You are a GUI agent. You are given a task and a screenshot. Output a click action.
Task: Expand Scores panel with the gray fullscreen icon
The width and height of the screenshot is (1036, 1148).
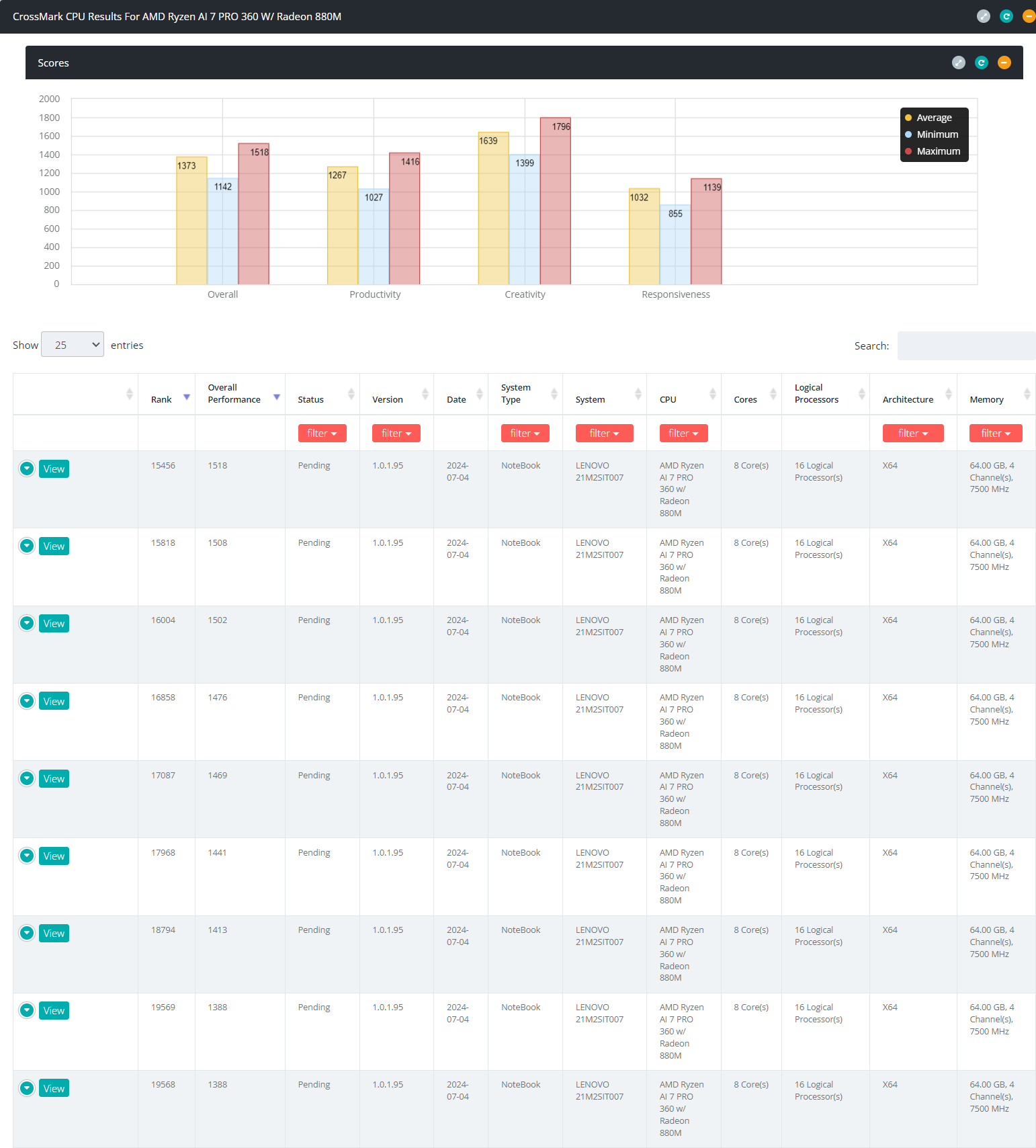[959, 63]
